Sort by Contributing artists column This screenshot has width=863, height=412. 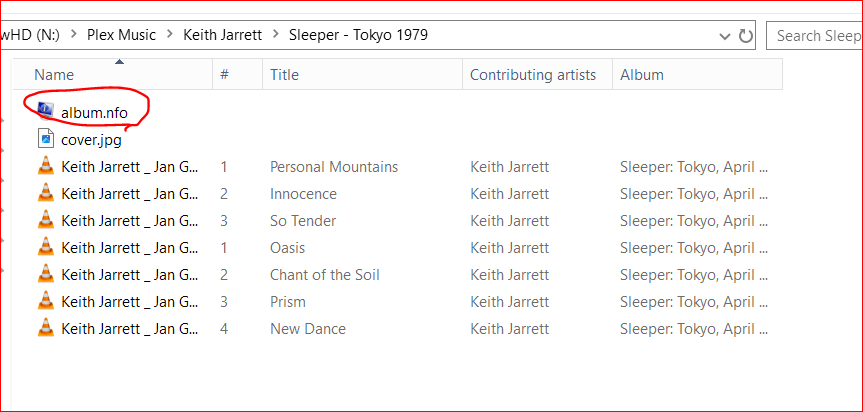[x=533, y=74]
